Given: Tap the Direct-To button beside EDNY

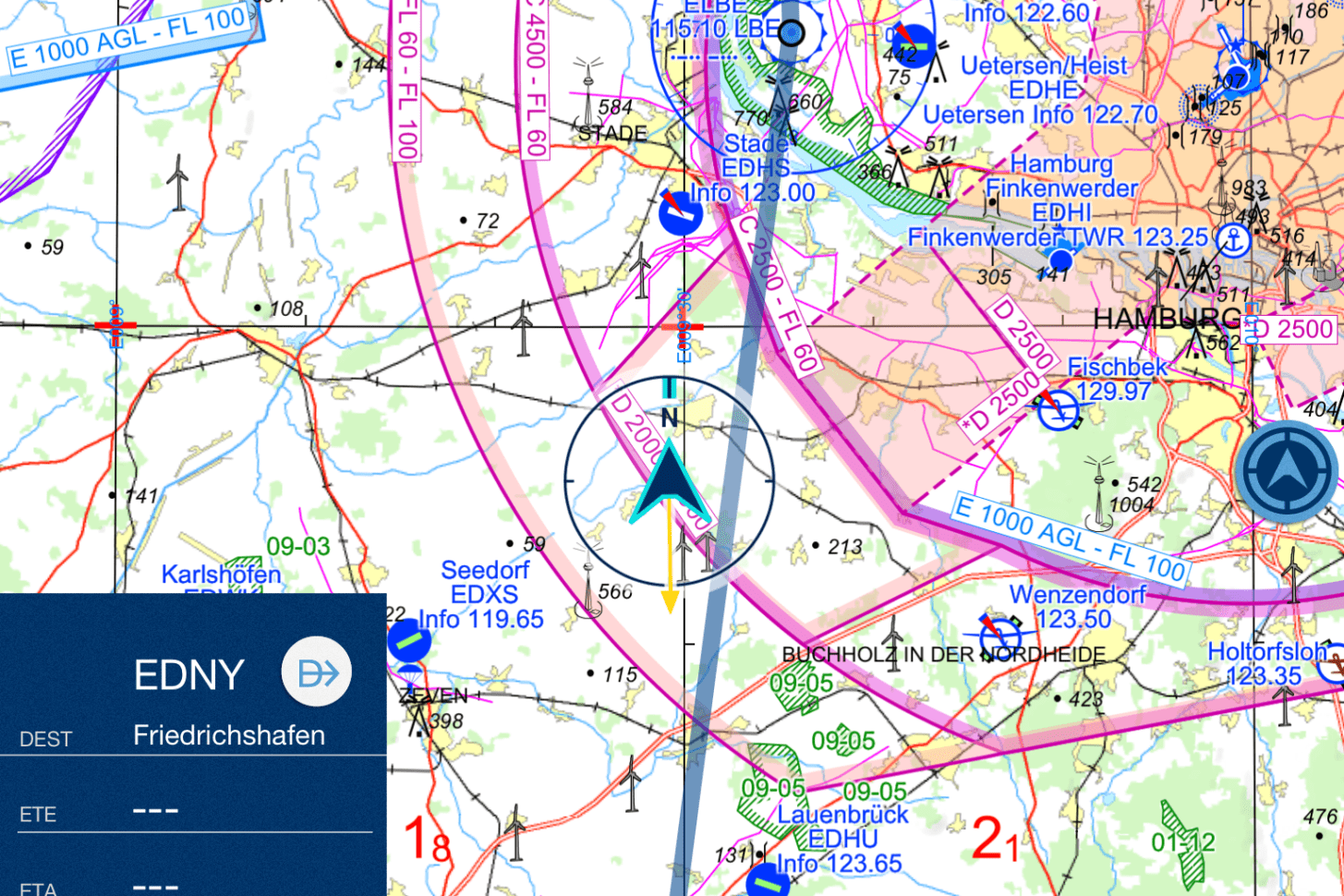Looking at the screenshot, I should click(x=317, y=672).
